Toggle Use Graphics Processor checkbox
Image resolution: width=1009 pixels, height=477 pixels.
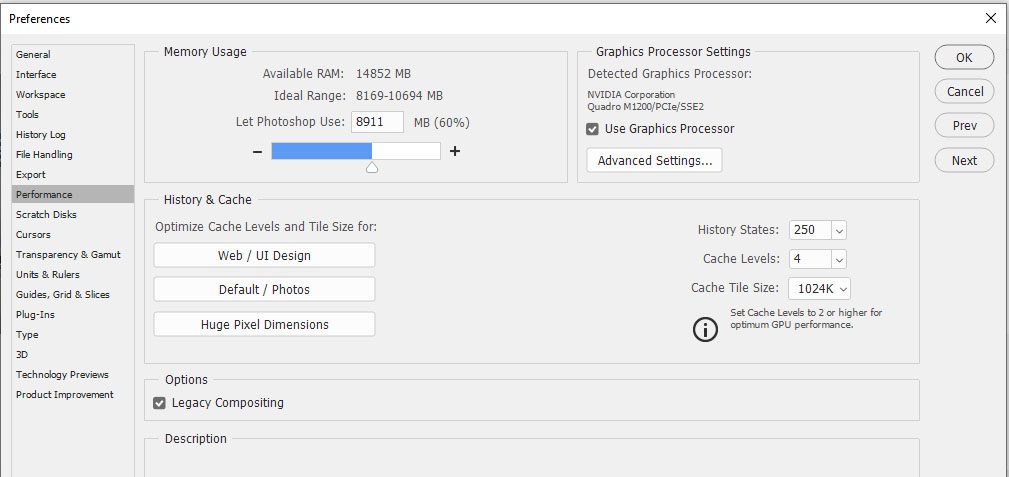(x=593, y=129)
